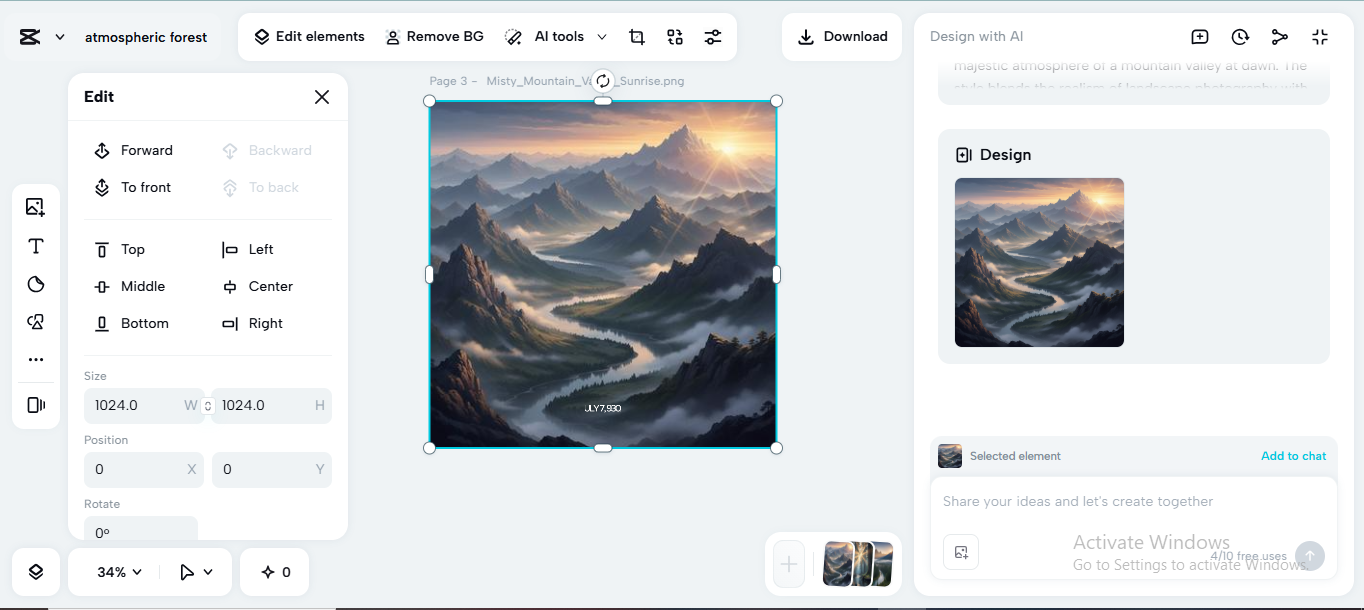Click the project name atmospheric forest
Image resolution: width=1364 pixels, height=610 pixels.
point(146,37)
